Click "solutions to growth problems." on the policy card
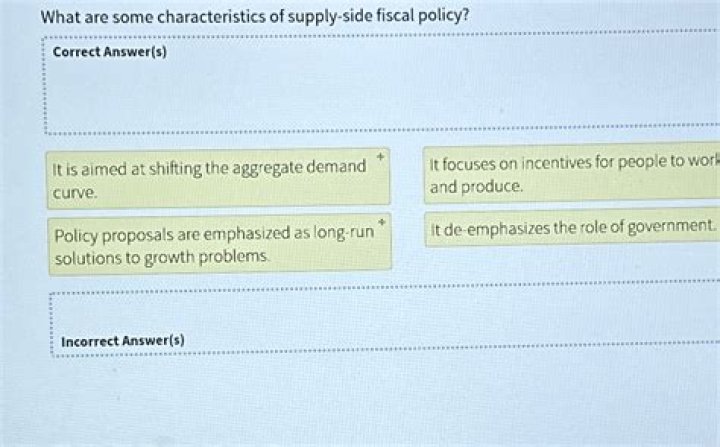The width and height of the screenshot is (720, 447). (x=162, y=257)
